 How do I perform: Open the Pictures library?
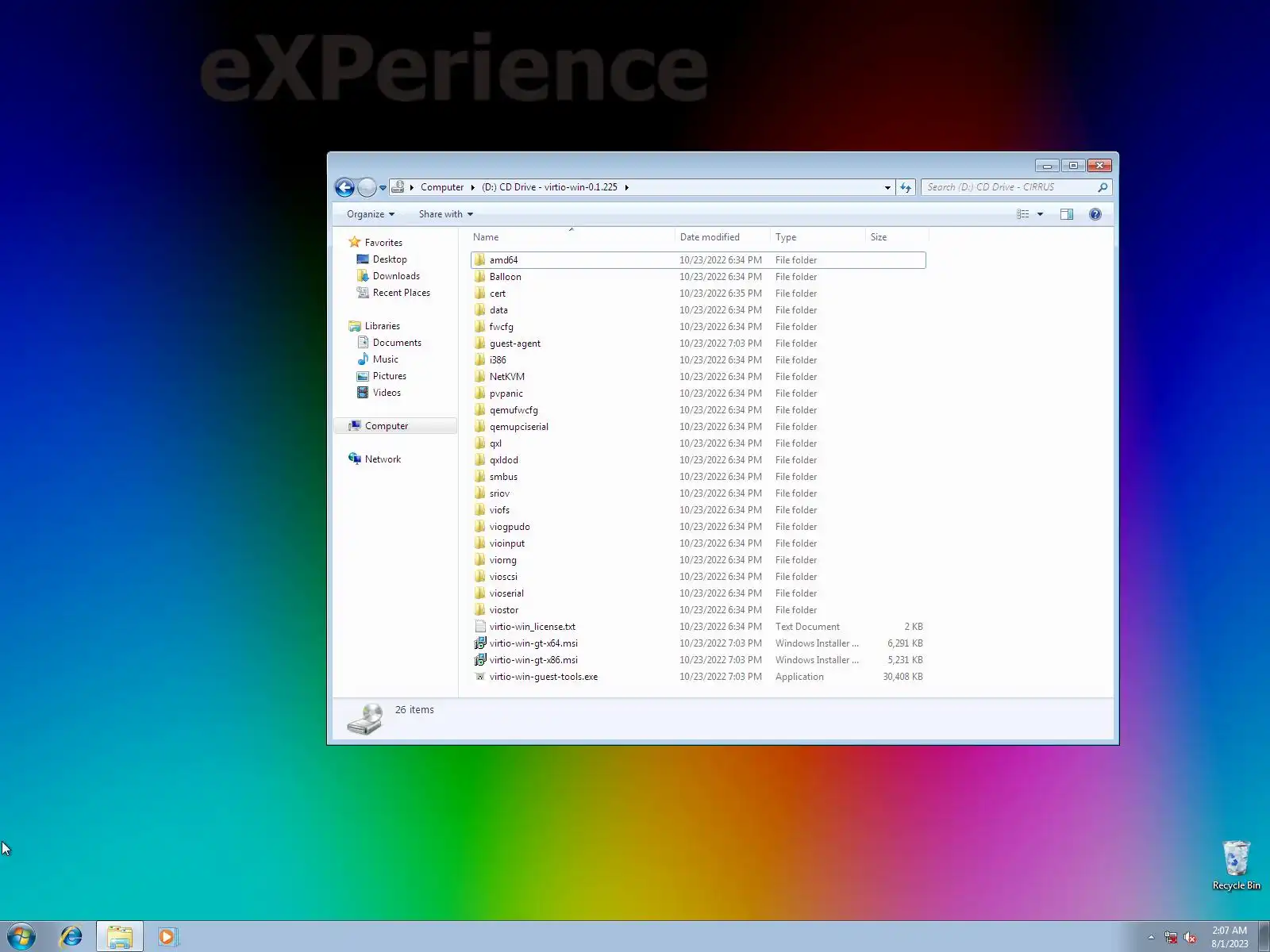[x=390, y=376]
